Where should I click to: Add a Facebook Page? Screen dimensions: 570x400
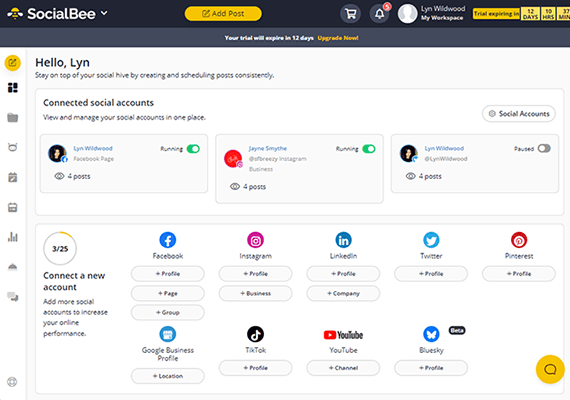pos(168,293)
